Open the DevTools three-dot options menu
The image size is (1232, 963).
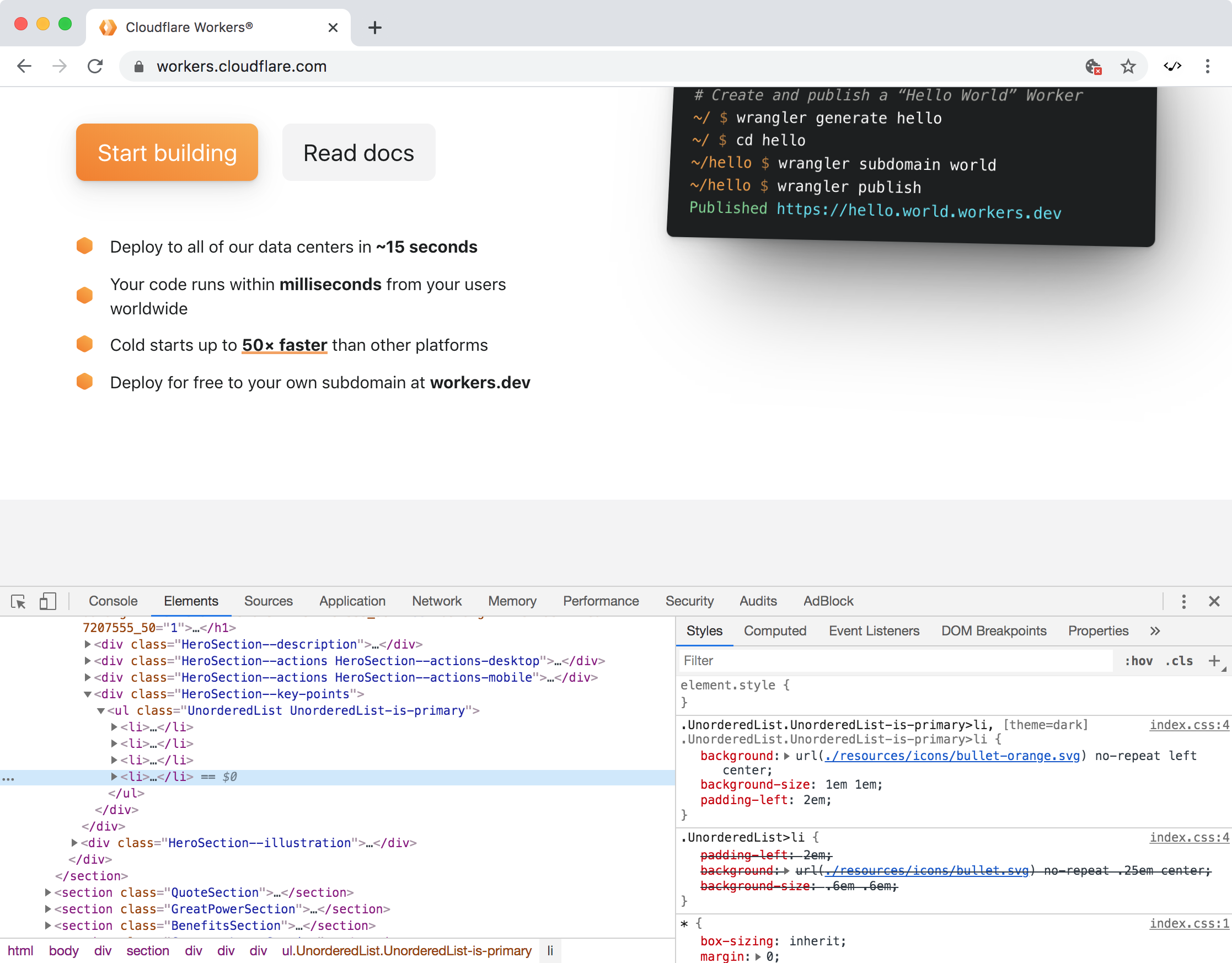coord(1183,601)
